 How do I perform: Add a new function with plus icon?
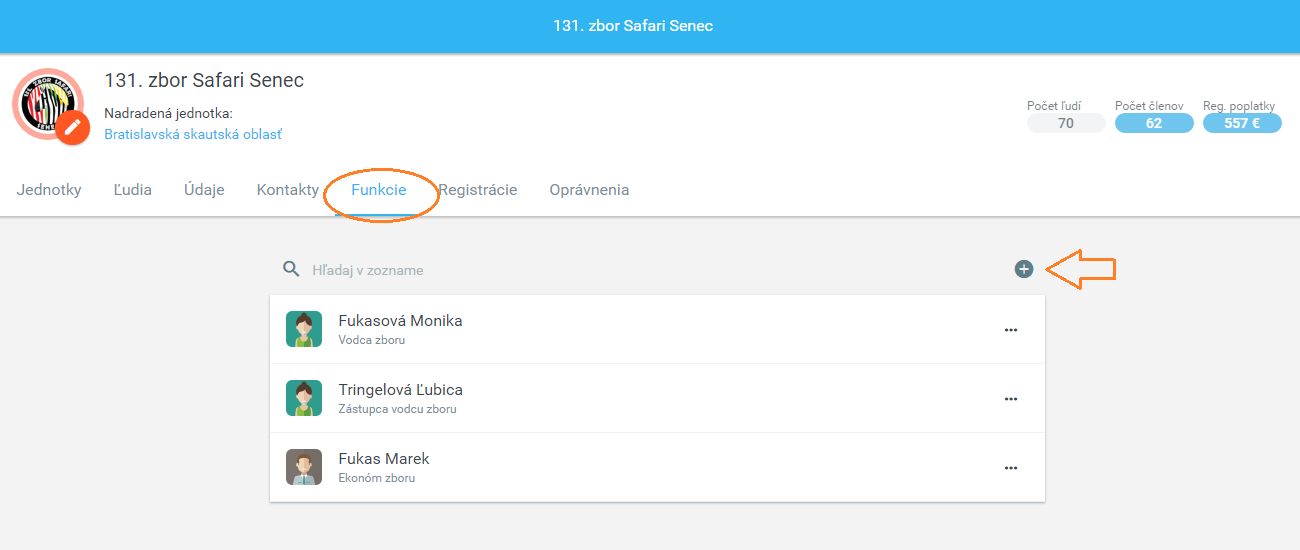[1023, 269]
